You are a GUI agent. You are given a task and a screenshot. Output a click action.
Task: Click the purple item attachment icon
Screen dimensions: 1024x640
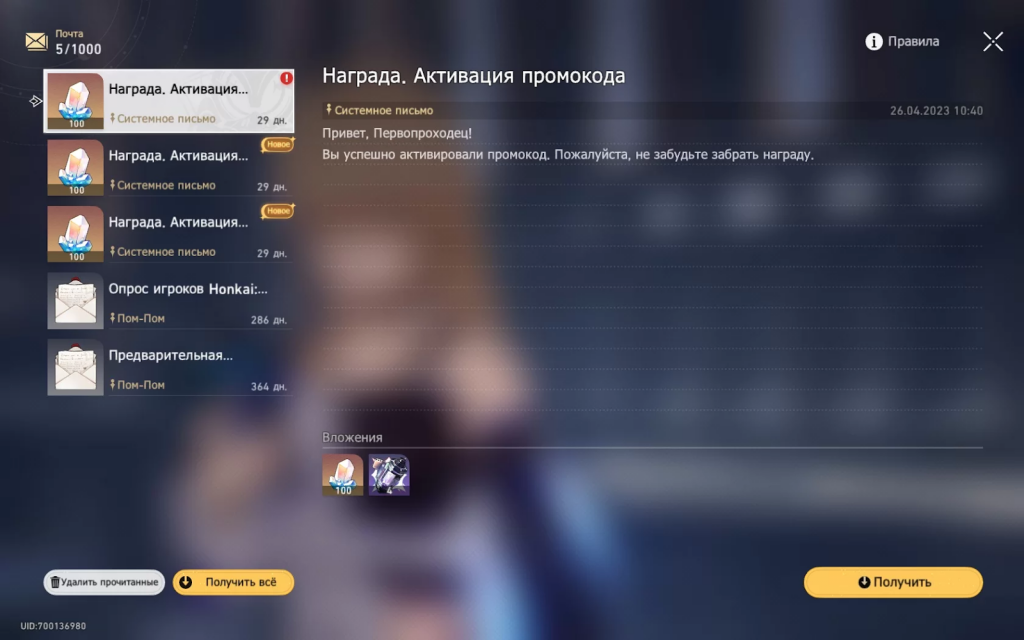(x=389, y=475)
